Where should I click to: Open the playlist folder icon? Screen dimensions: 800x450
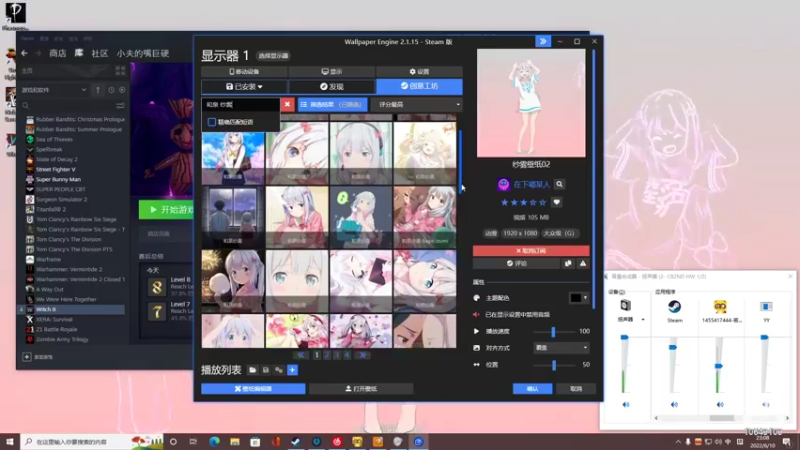(253, 370)
